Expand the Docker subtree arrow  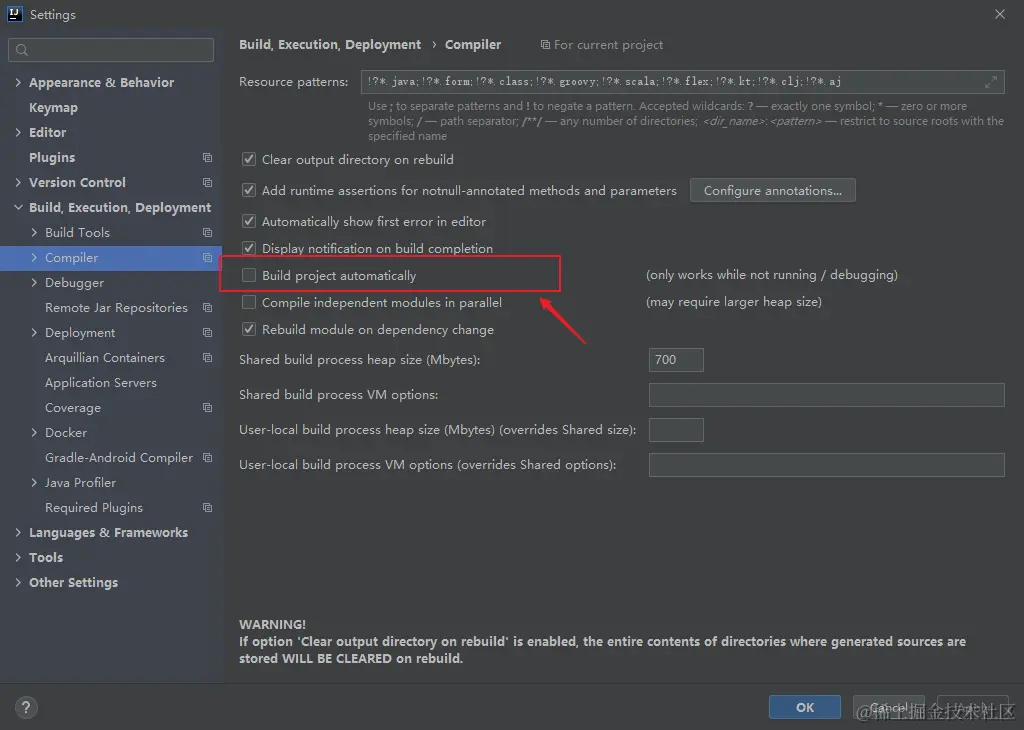coord(34,433)
